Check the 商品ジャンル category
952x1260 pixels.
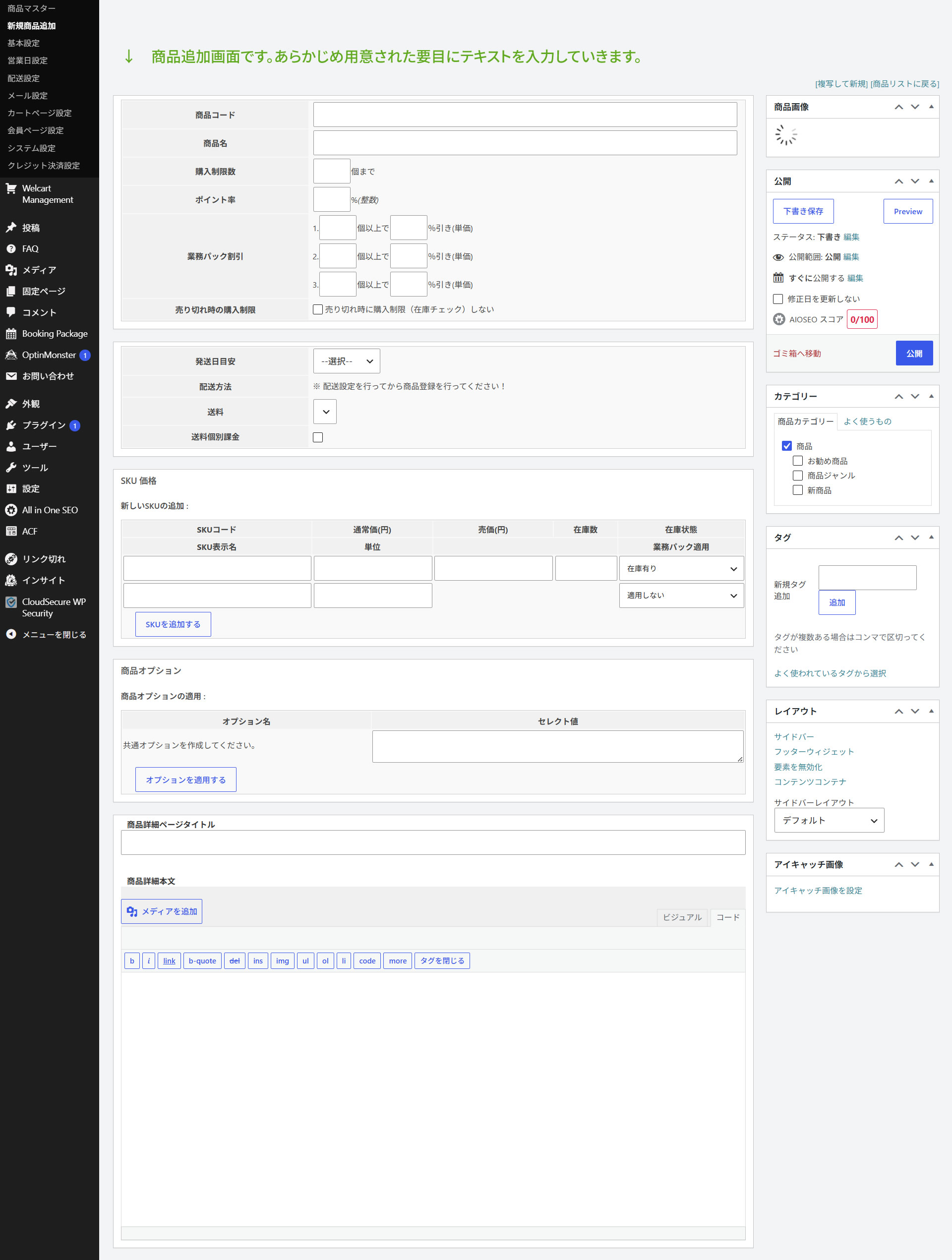(798, 476)
